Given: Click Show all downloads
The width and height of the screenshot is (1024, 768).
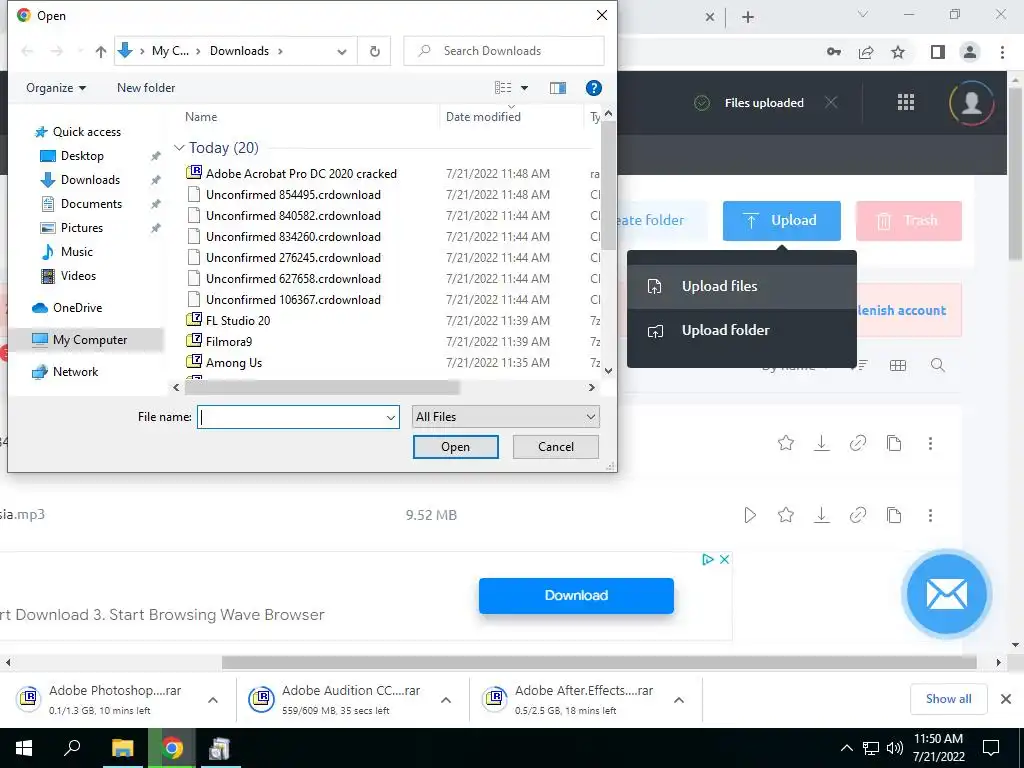Looking at the screenshot, I should pos(948,699).
